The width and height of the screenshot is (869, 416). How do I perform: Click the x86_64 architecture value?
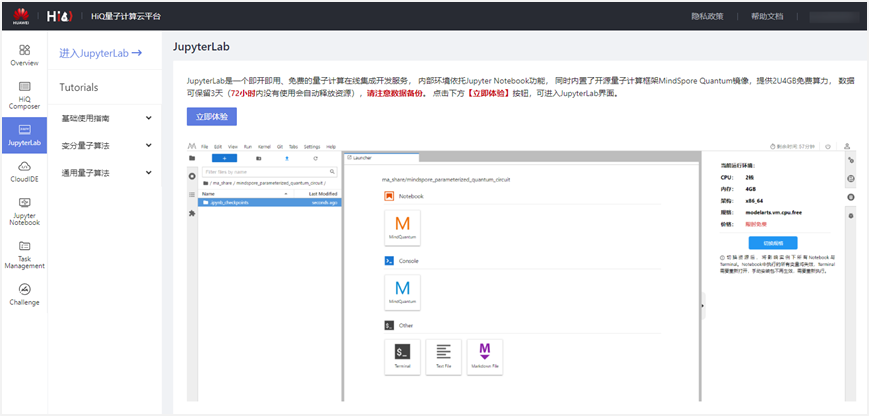tap(755, 201)
